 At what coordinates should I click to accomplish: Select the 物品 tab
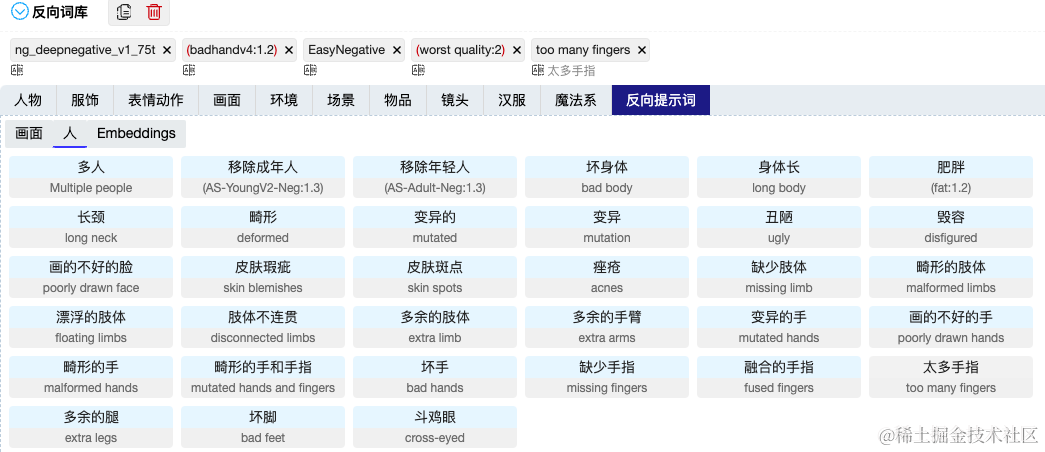(398, 100)
